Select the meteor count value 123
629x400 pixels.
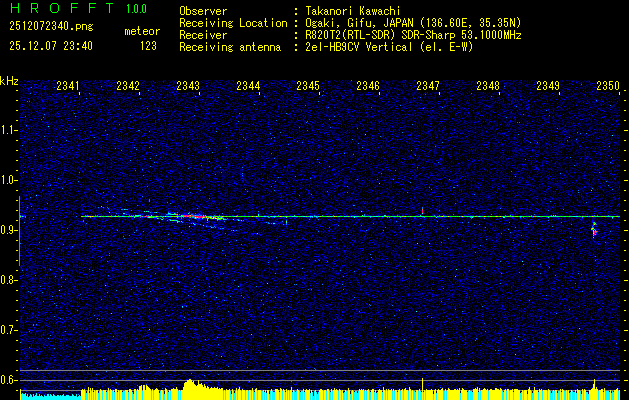click(148, 46)
